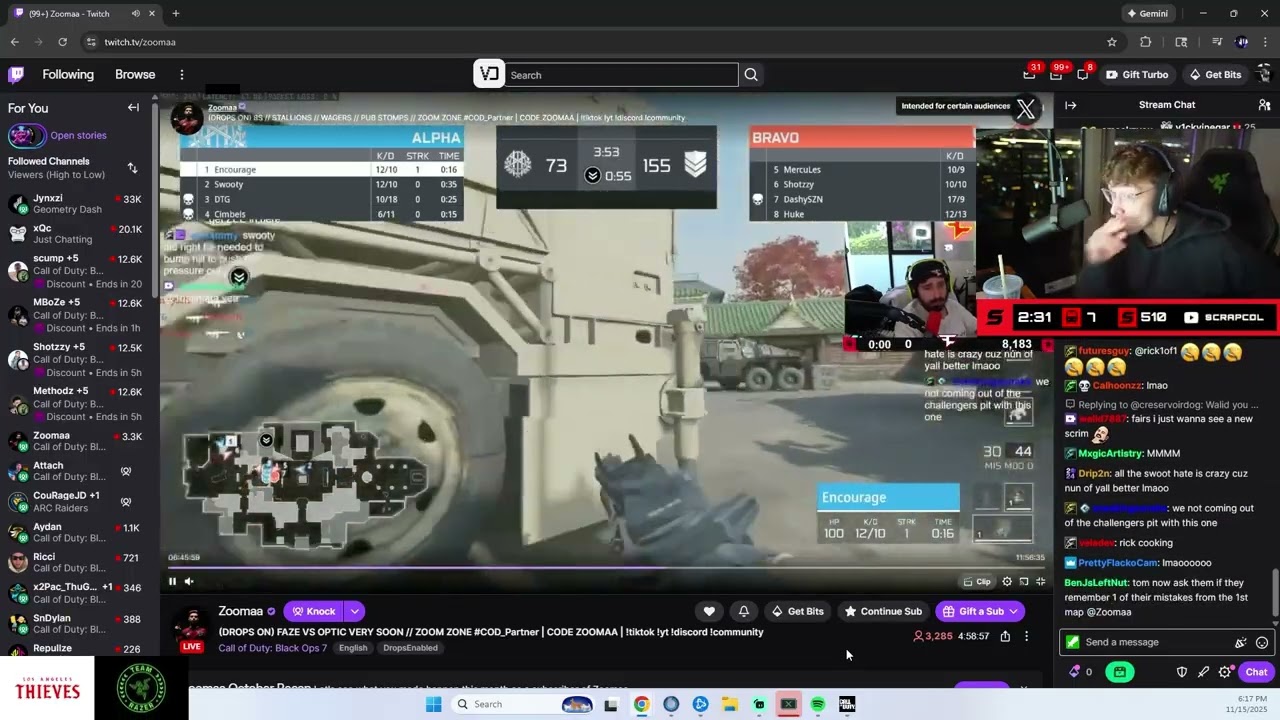The width and height of the screenshot is (1280, 720).
Task: Open the chat settings gear dropdown
Action: (1226, 672)
